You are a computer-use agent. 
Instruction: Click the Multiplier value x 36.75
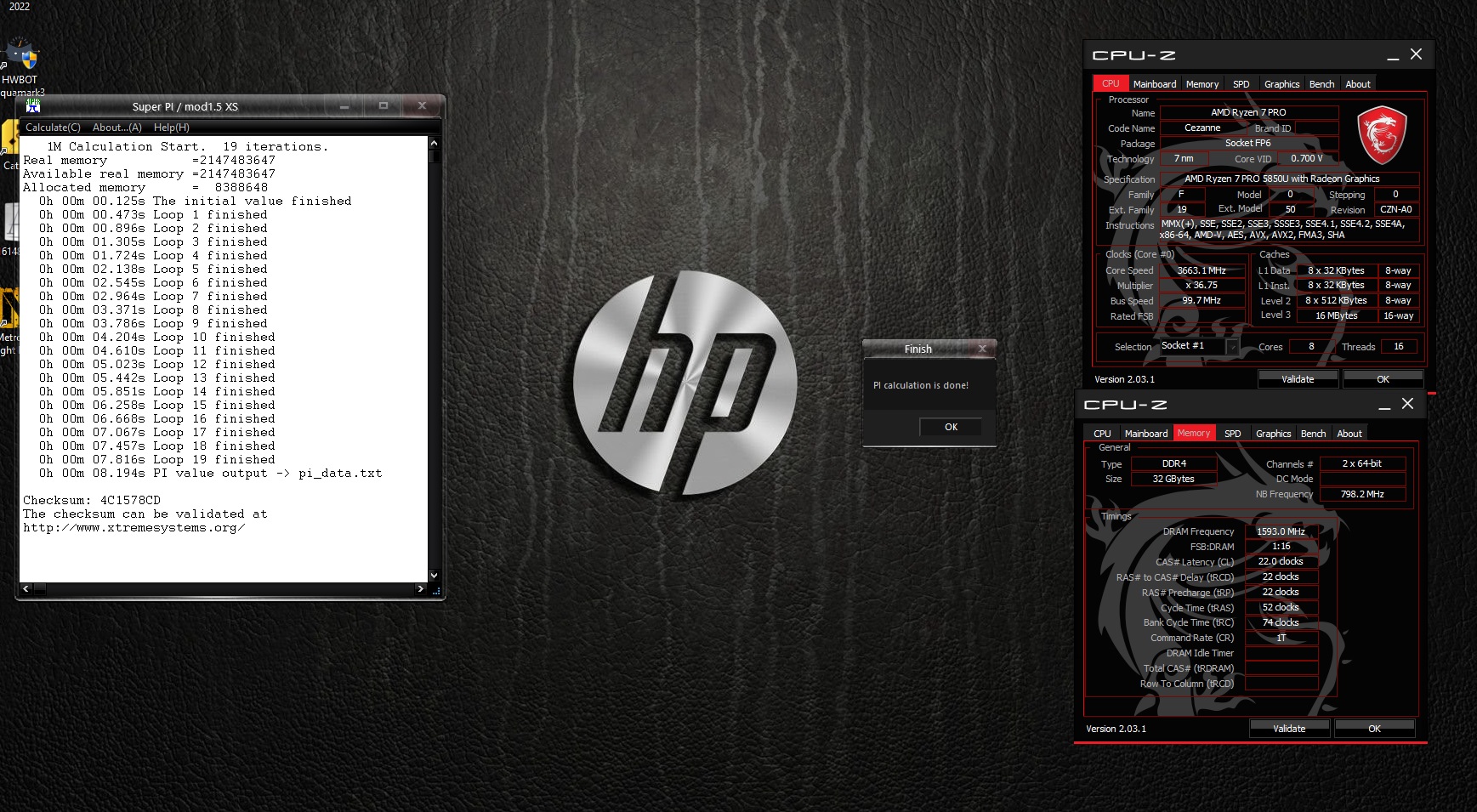[x=1201, y=286]
